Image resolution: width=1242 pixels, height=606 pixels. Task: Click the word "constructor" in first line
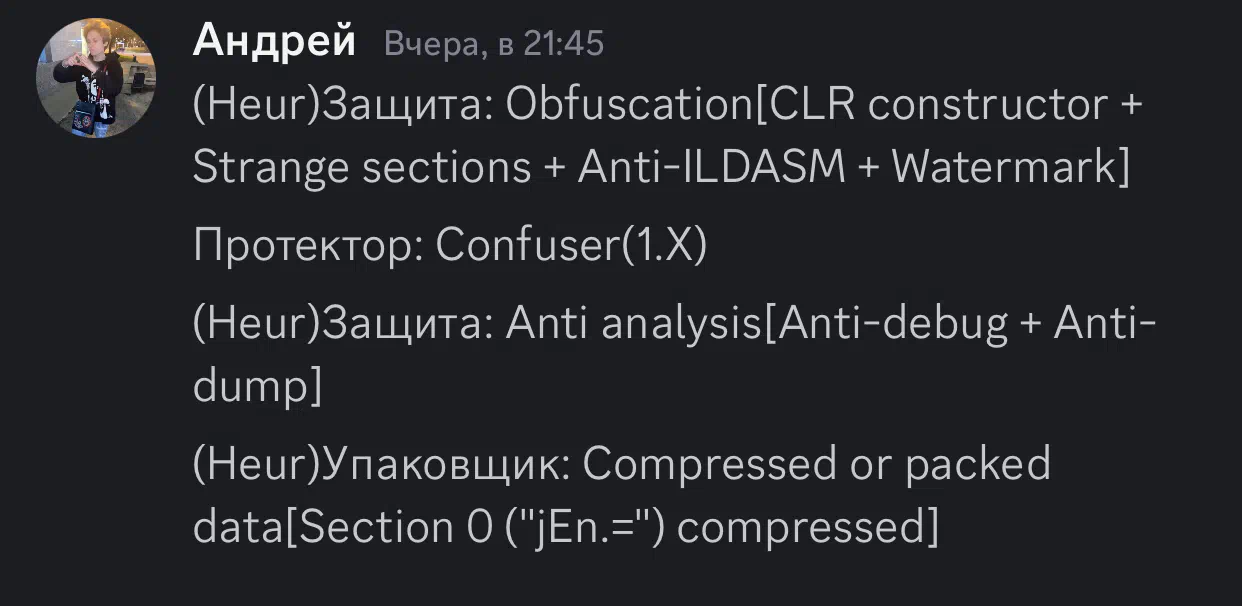coord(988,106)
